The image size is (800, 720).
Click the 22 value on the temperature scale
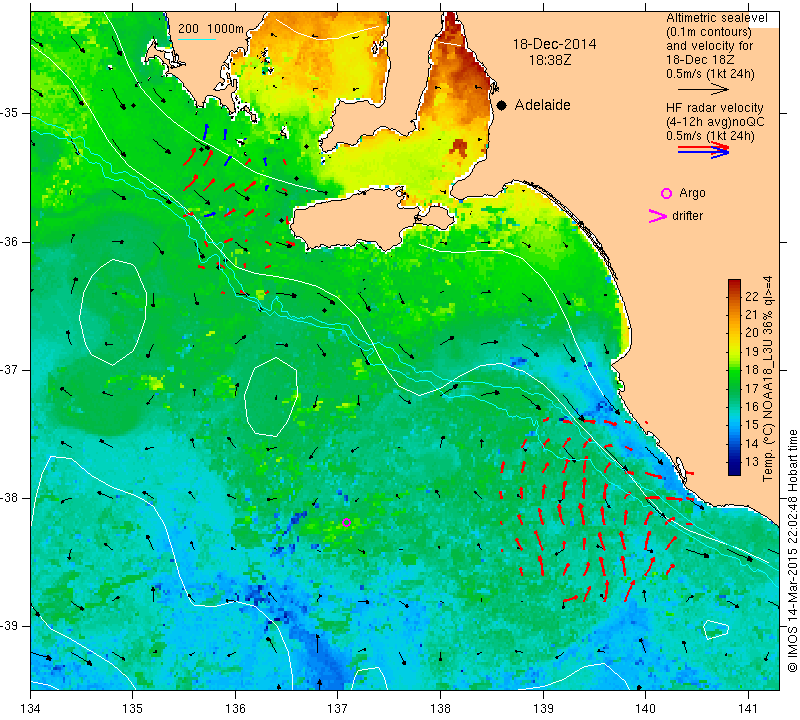click(752, 296)
